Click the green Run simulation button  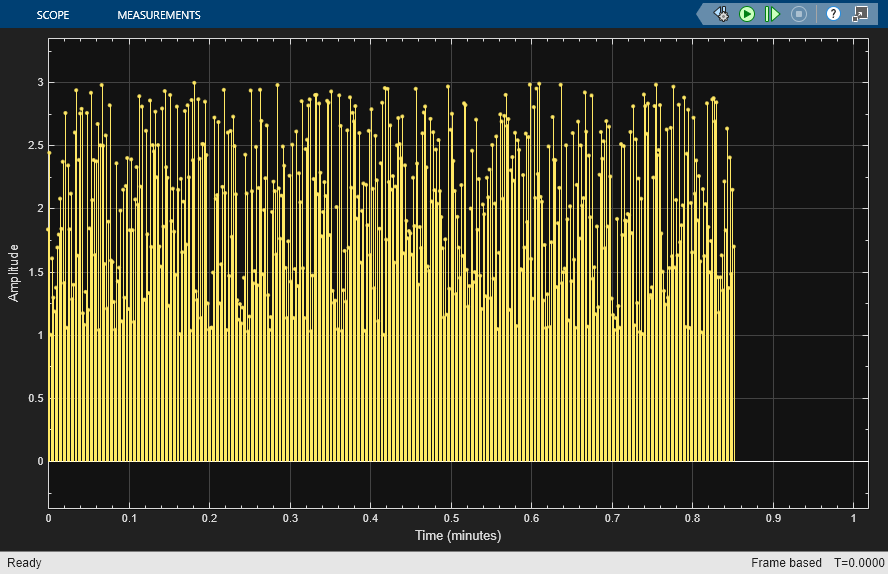[747, 14]
